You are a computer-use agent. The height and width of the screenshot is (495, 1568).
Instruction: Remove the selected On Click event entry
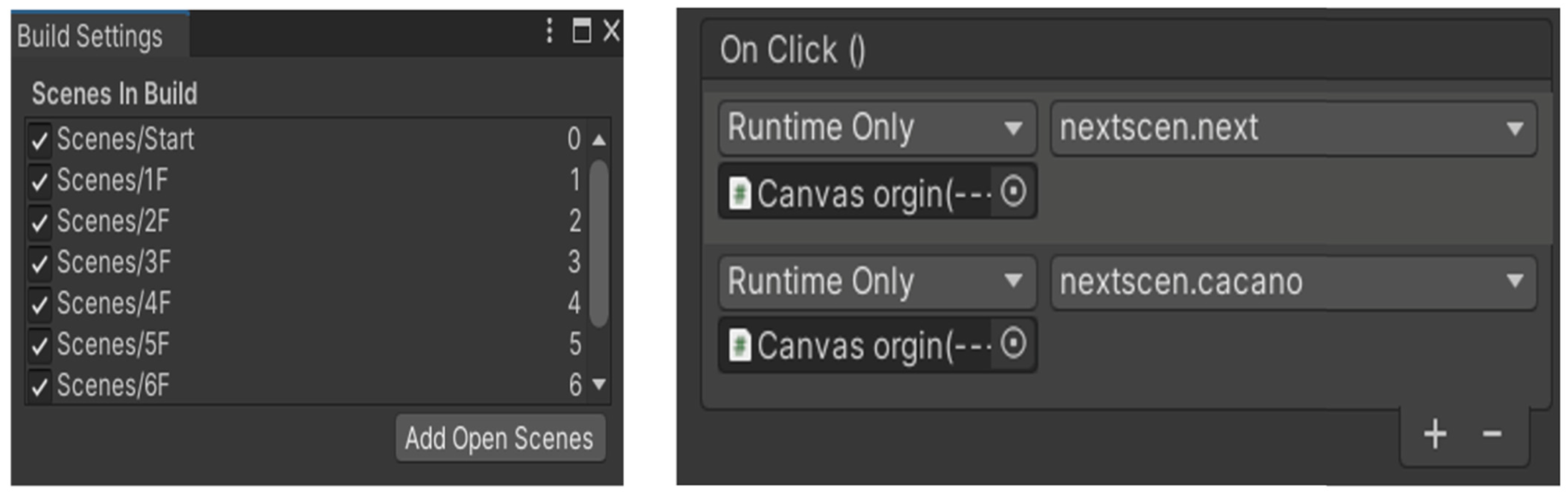click(1491, 434)
